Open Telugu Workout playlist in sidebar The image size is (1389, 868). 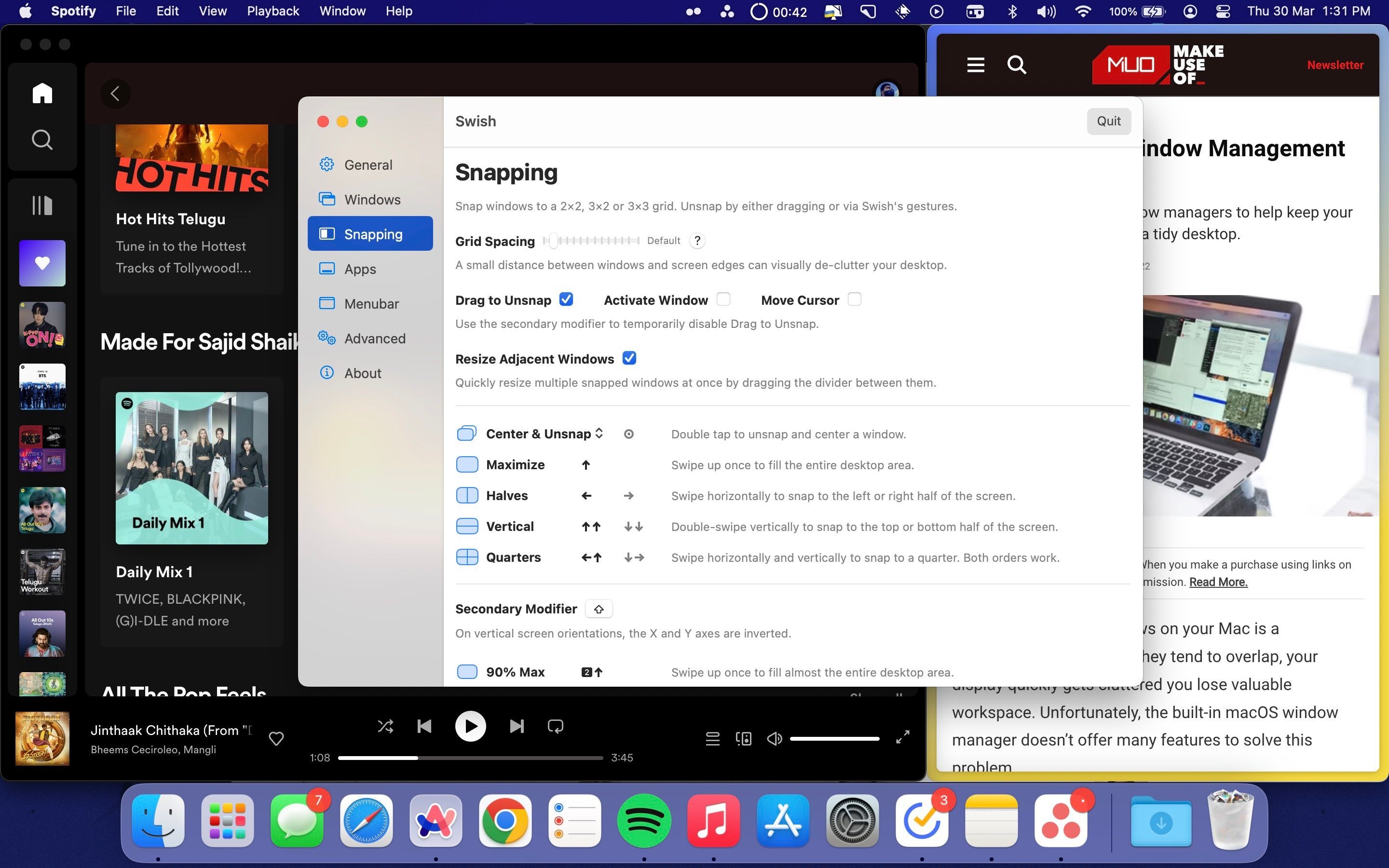42,572
